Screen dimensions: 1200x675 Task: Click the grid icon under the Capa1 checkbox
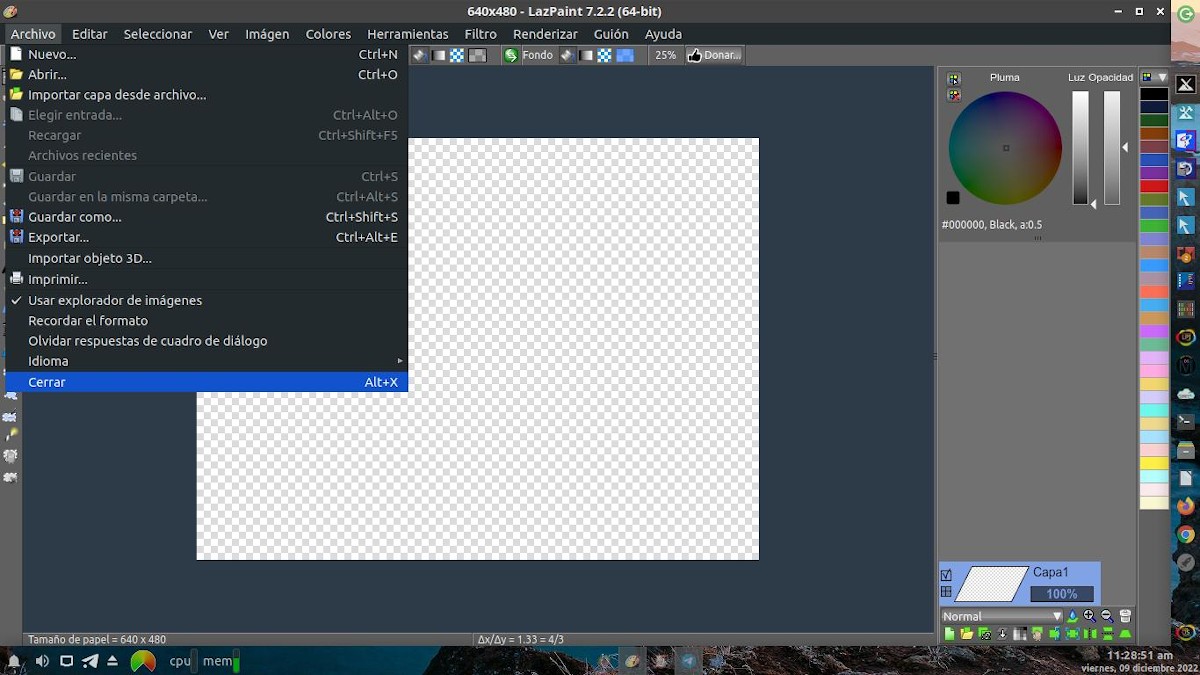946,592
